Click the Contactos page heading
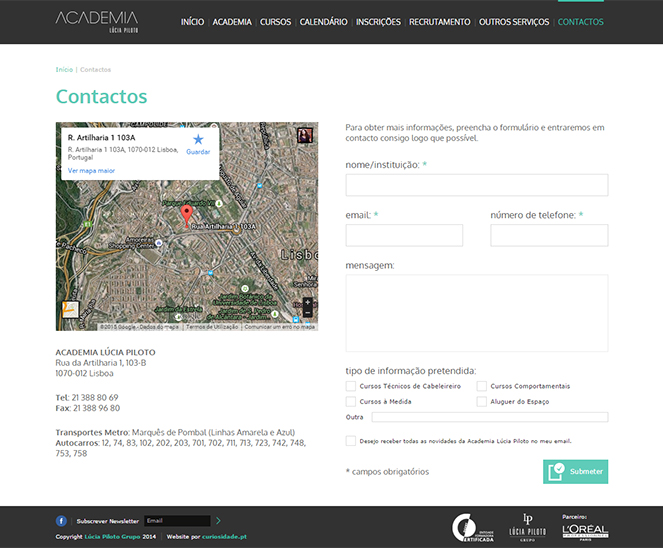The width and height of the screenshot is (663, 548). (101, 96)
